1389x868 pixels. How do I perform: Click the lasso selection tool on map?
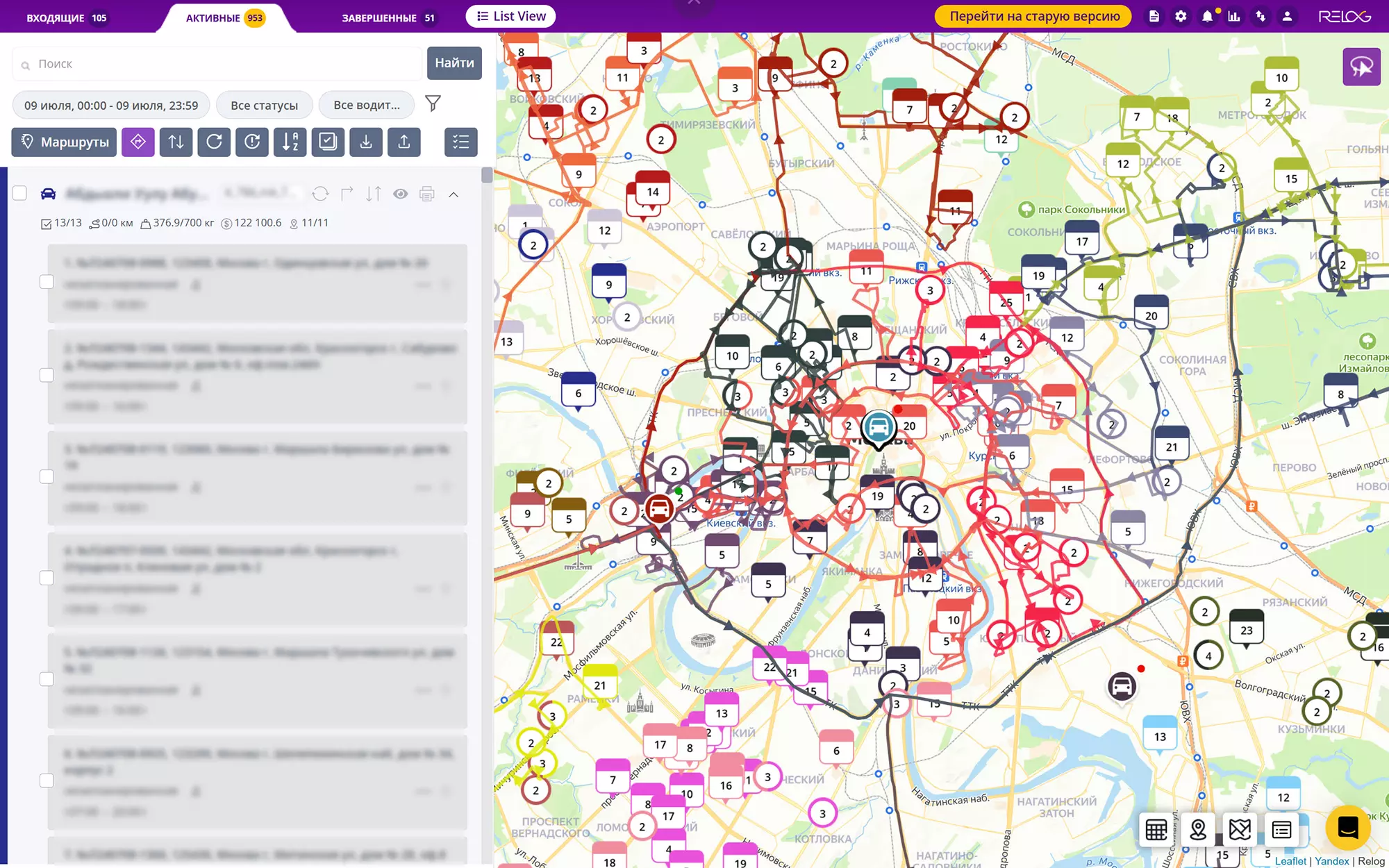[x=1361, y=67]
